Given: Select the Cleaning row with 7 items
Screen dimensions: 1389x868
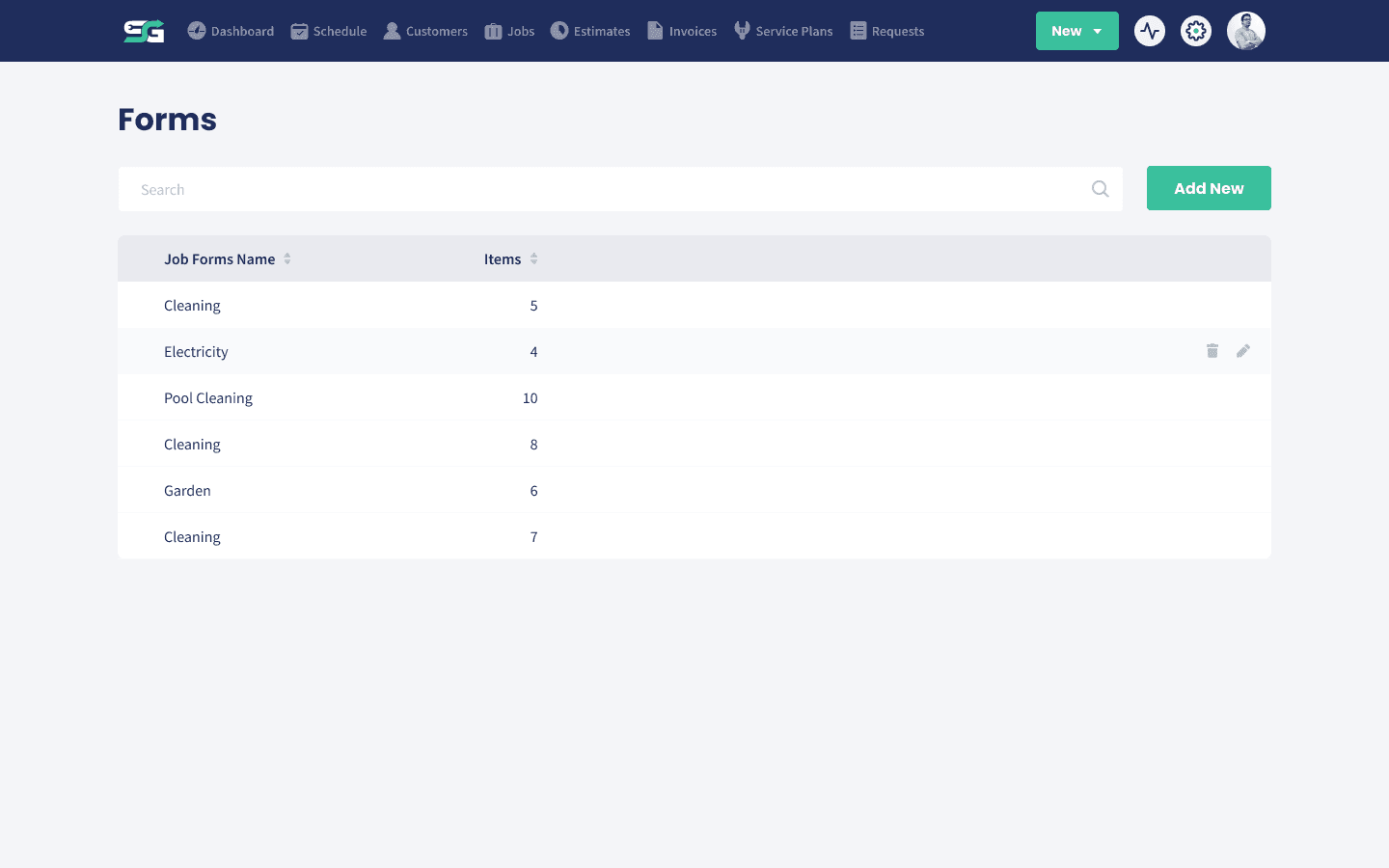Looking at the screenshot, I should pyautogui.click(x=694, y=536).
